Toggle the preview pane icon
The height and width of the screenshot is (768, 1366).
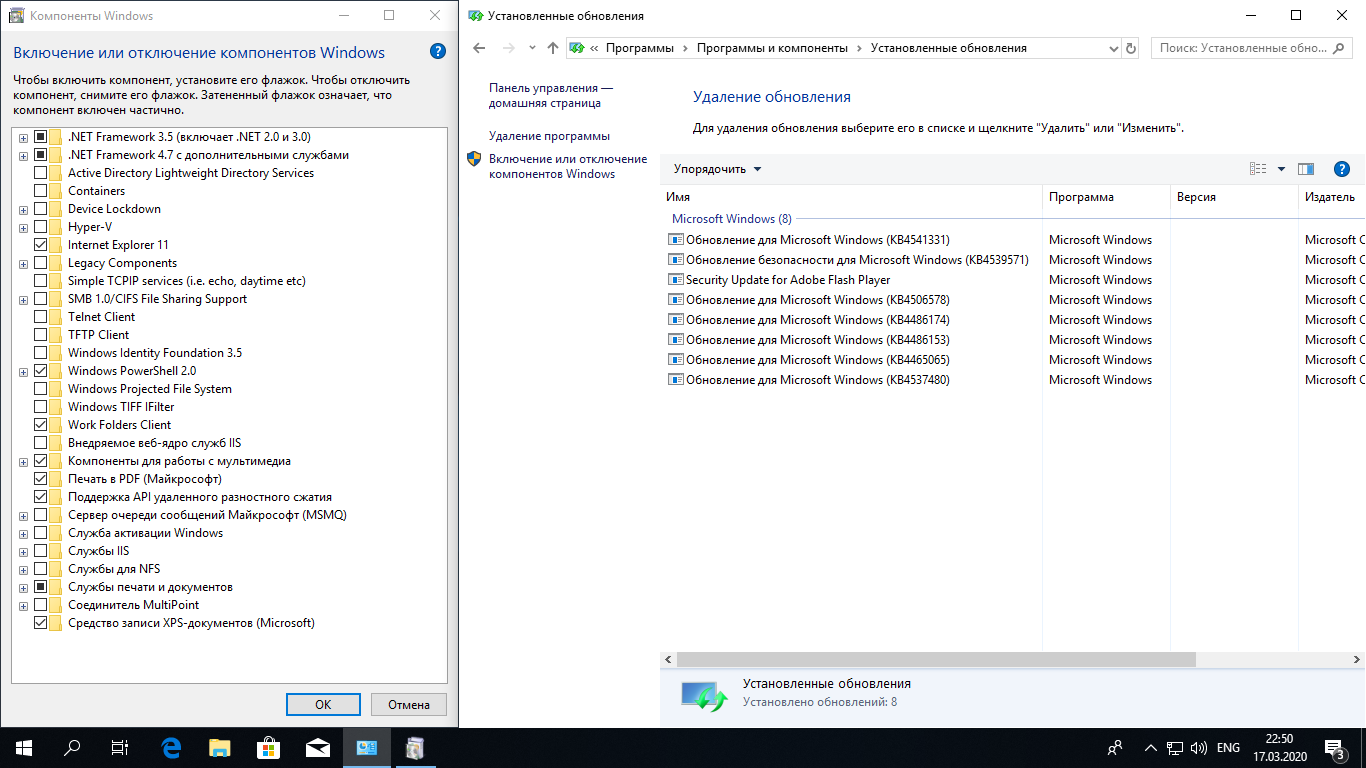point(1306,169)
